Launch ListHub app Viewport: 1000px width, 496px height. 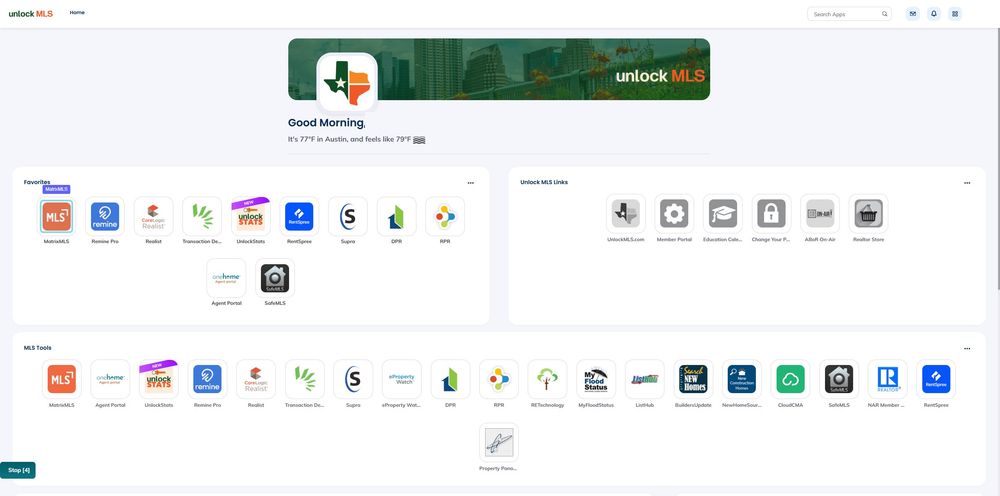pos(644,379)
